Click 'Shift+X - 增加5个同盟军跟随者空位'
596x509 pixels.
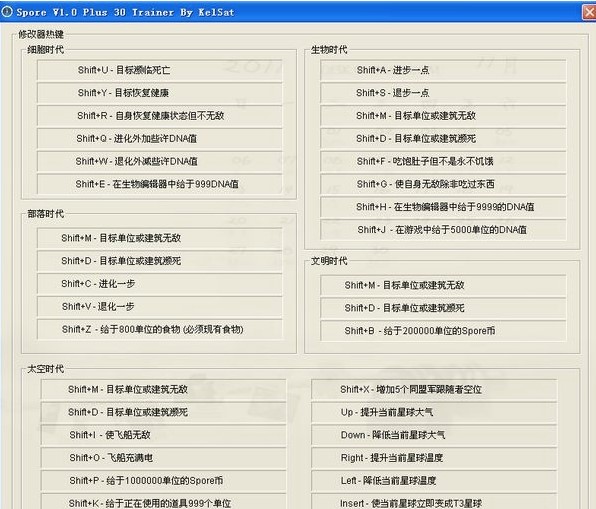click(434, 389)
